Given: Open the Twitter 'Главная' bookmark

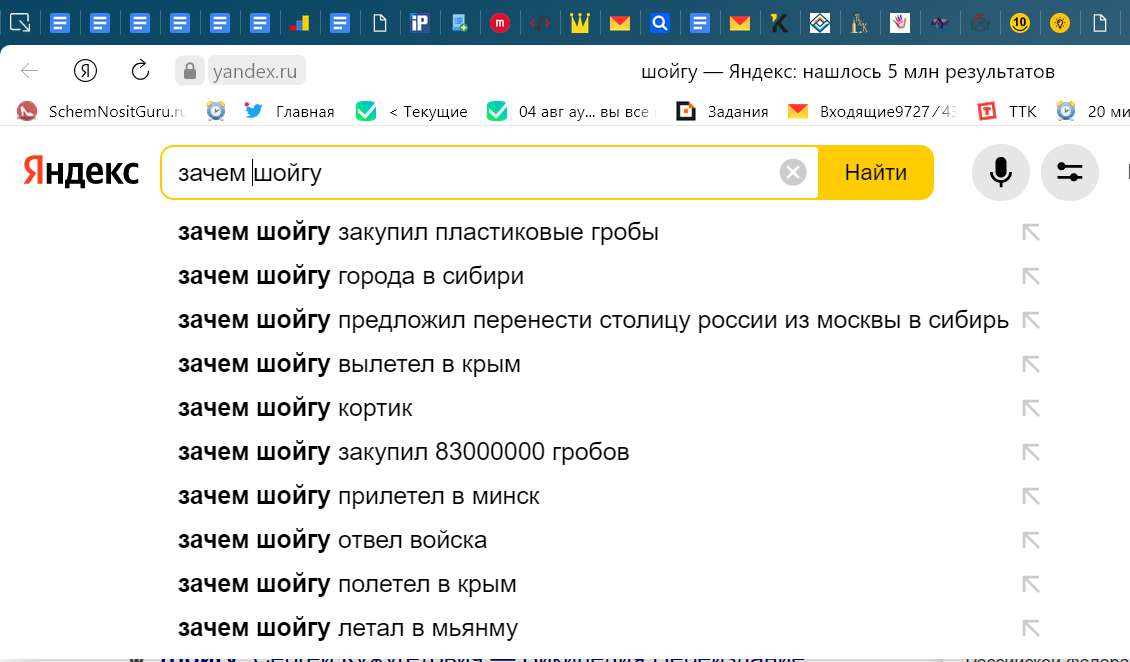Looking at the screenshot, I should point(290,112).
